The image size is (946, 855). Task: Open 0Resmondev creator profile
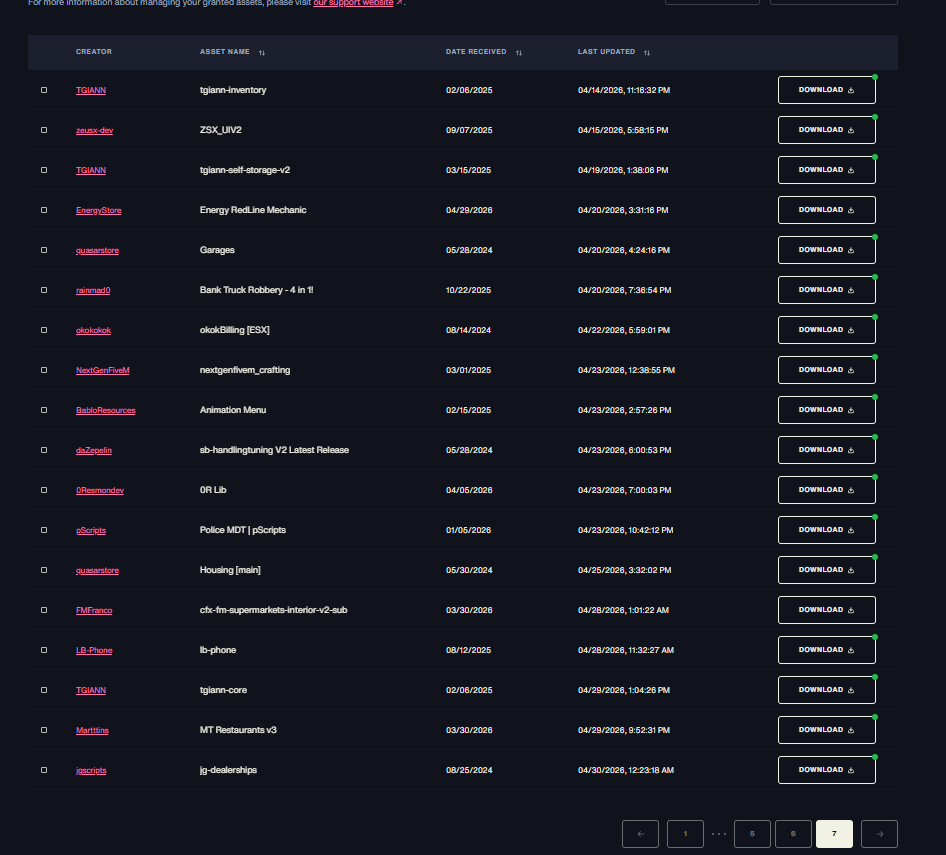pos(100,490)
